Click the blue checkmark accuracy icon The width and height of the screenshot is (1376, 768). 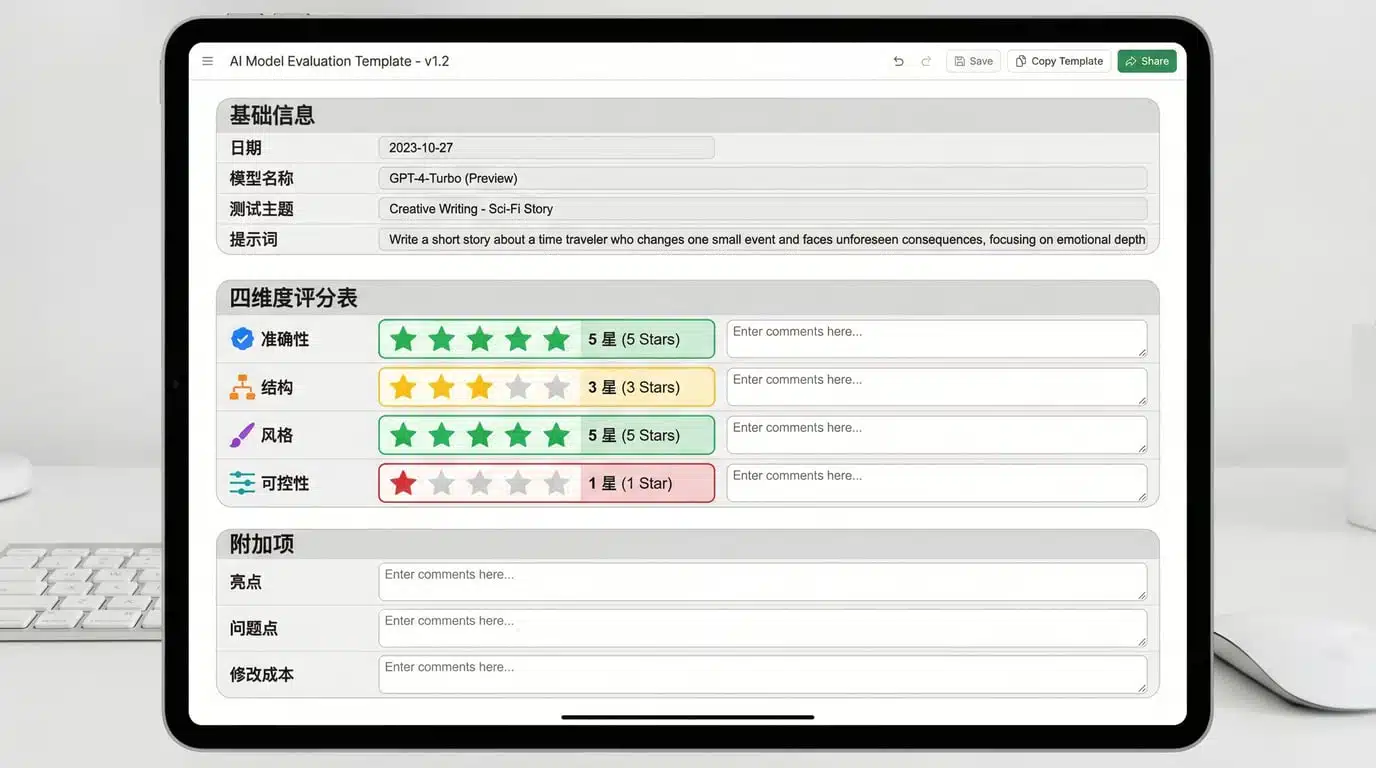coord(242,339)
